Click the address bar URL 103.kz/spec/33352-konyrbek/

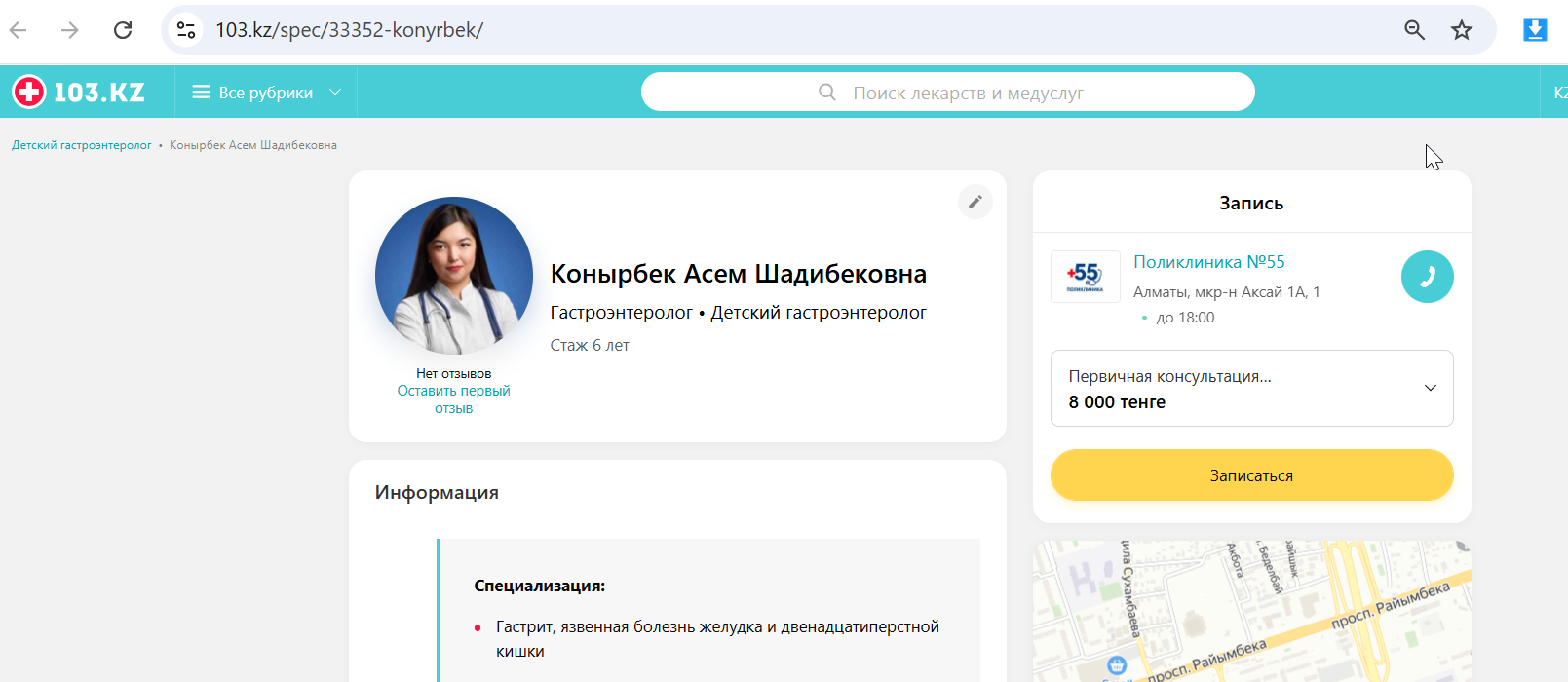[349, 30]
